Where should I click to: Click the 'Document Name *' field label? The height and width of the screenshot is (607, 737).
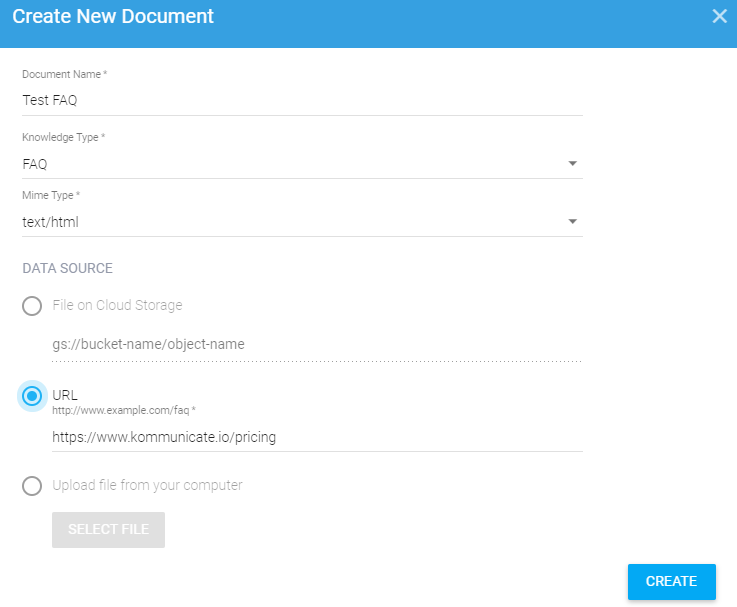click(64, 75)
